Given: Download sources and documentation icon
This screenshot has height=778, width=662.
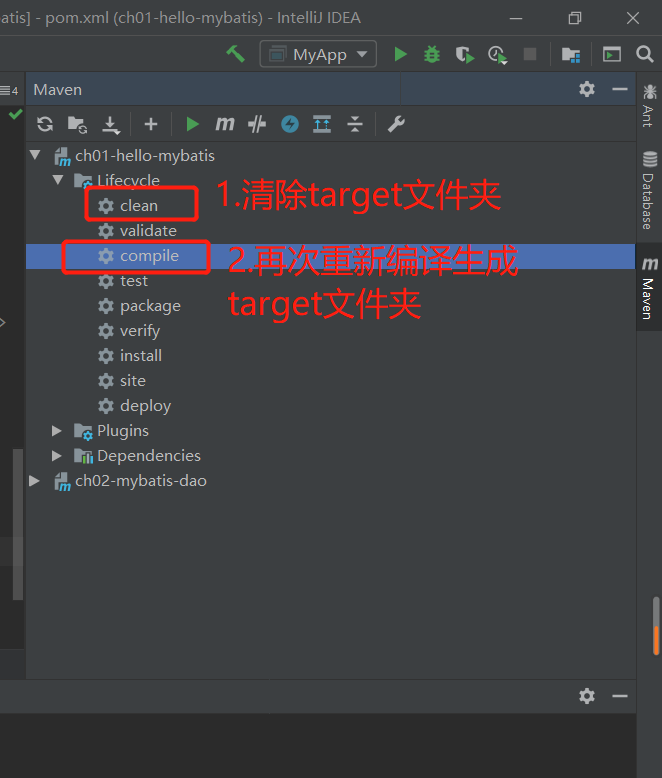Looking at the screenshot, I should [x=111, y=125].
